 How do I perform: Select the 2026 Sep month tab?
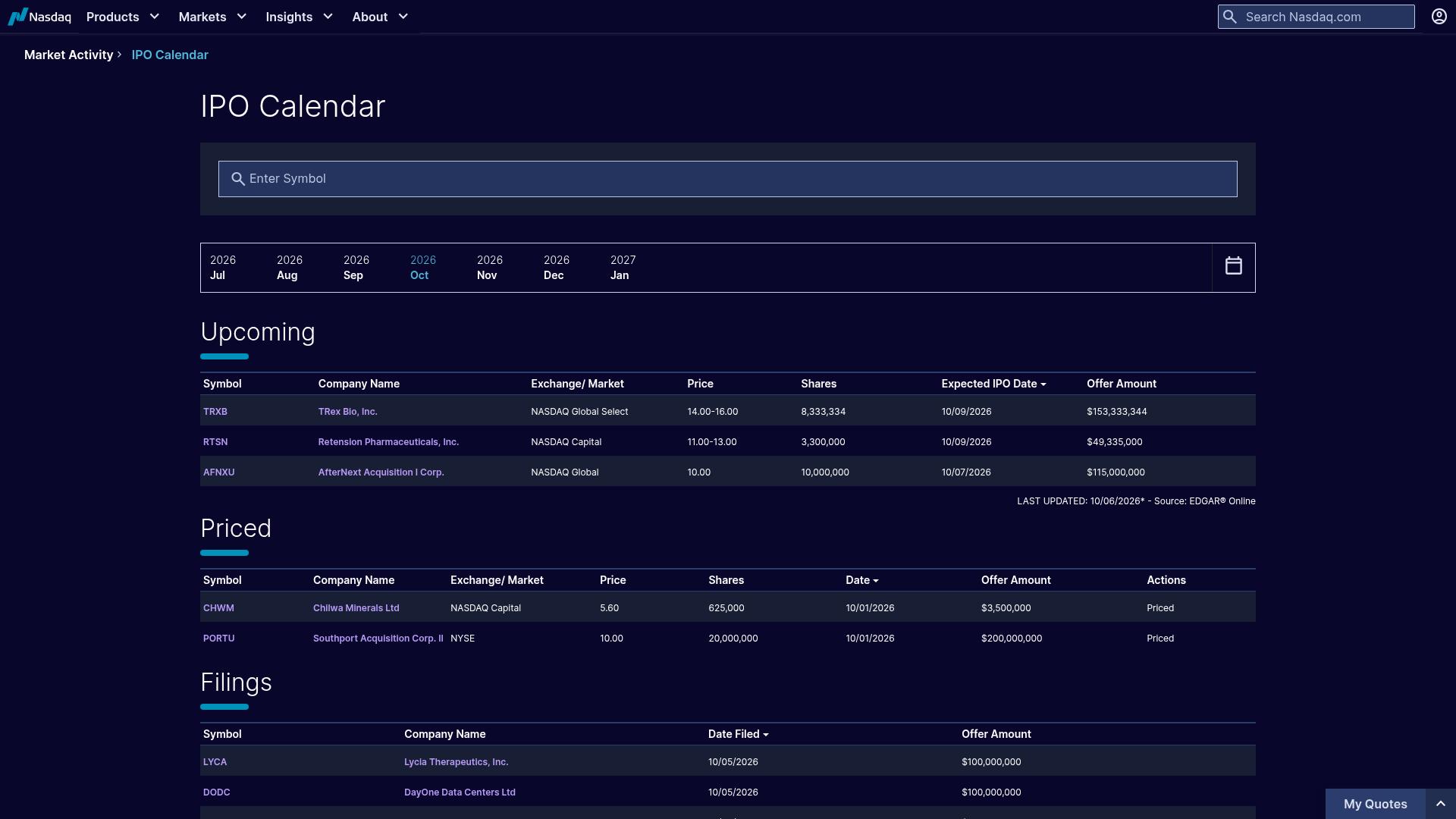coord(356,268)
